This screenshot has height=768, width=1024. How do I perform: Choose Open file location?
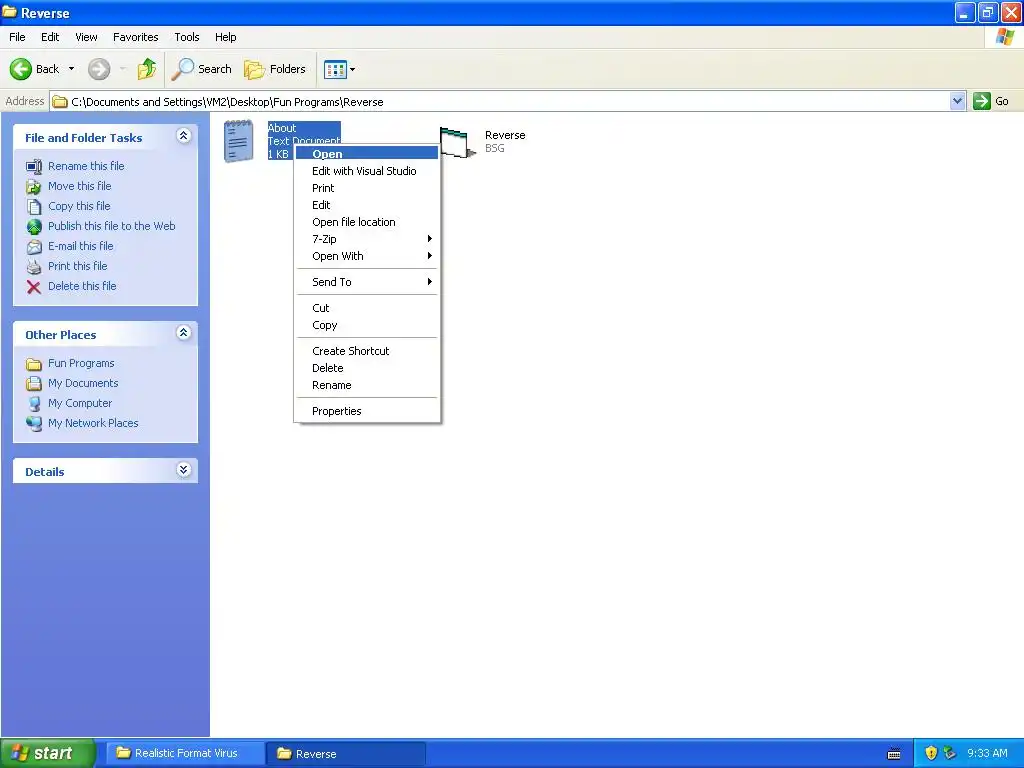coord(367,222)
